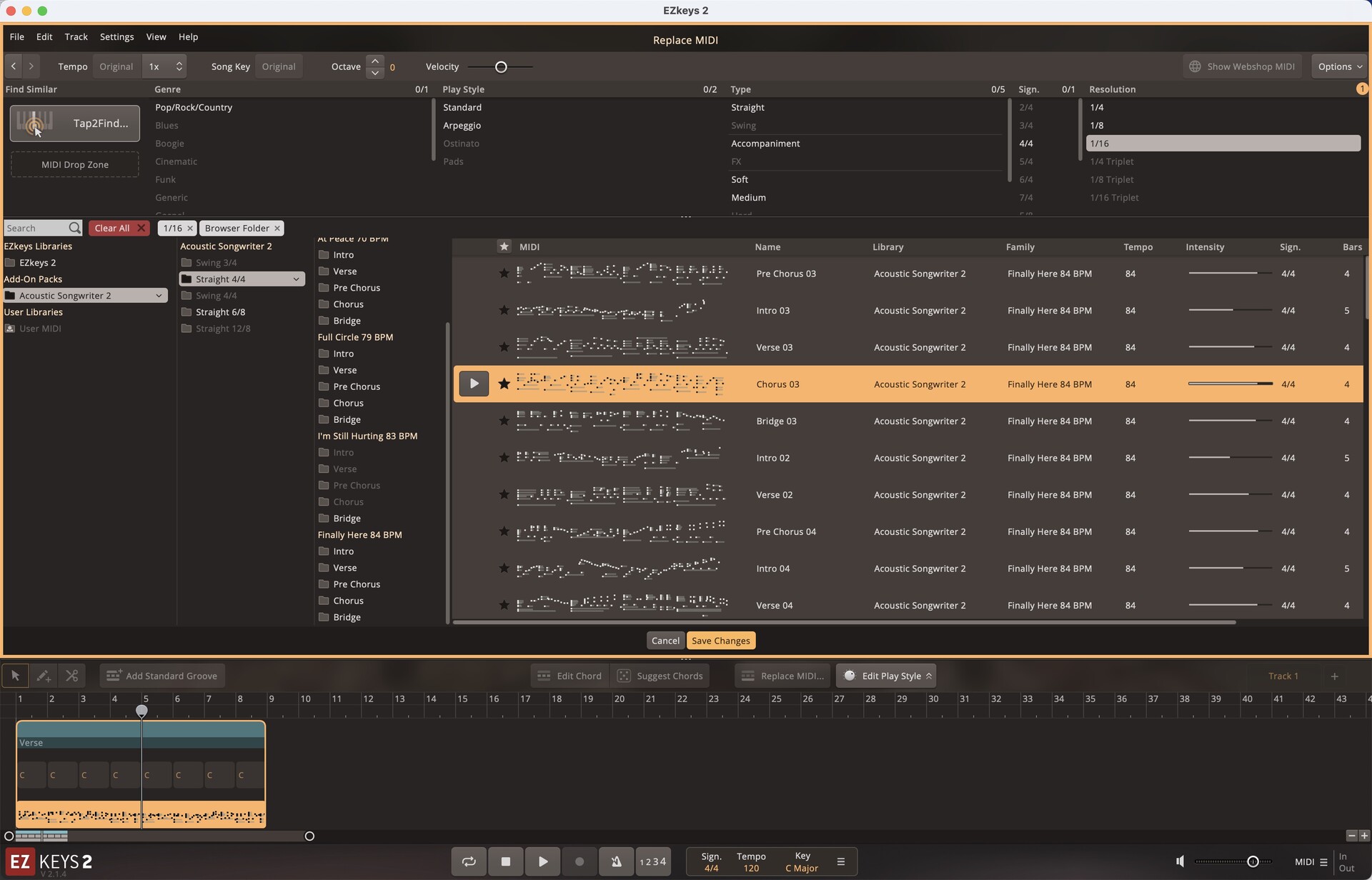Click the metronome icon
The image size is (1372, 880).
point(616,861)
